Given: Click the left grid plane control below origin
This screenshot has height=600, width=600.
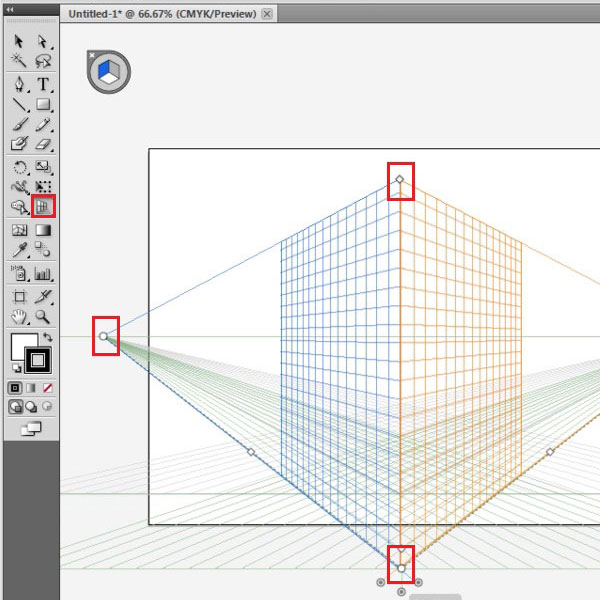Looking at the screenshot, I should click(380, 582).
